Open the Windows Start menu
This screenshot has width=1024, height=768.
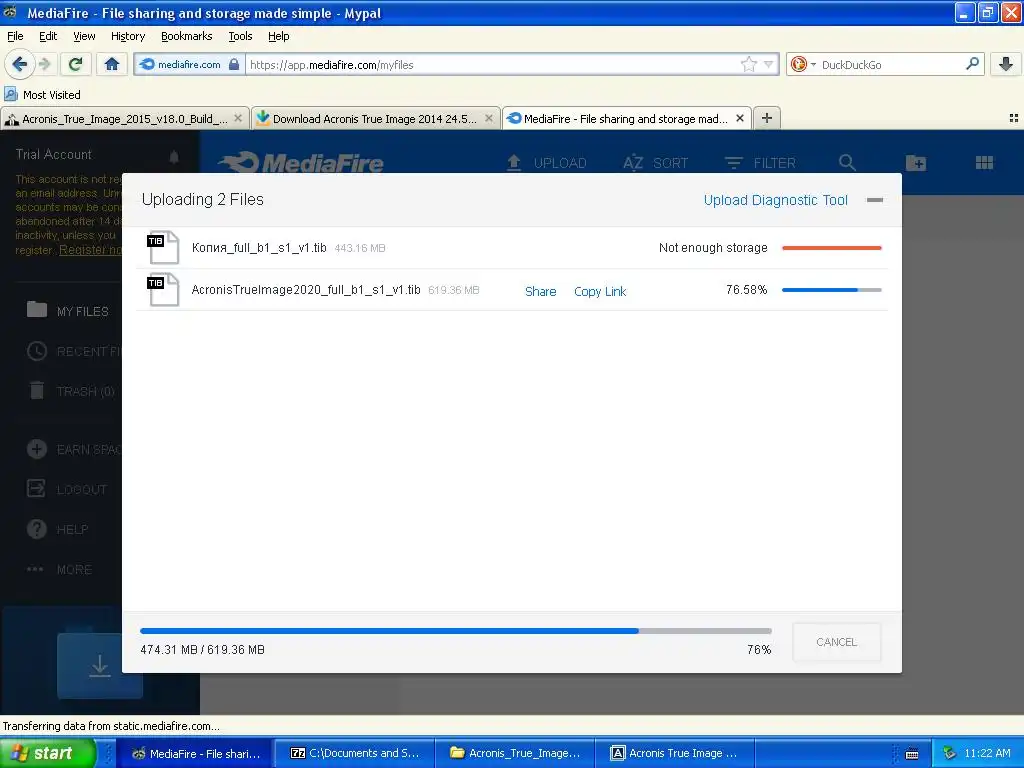pyautogui.click(x=47, y=753)
